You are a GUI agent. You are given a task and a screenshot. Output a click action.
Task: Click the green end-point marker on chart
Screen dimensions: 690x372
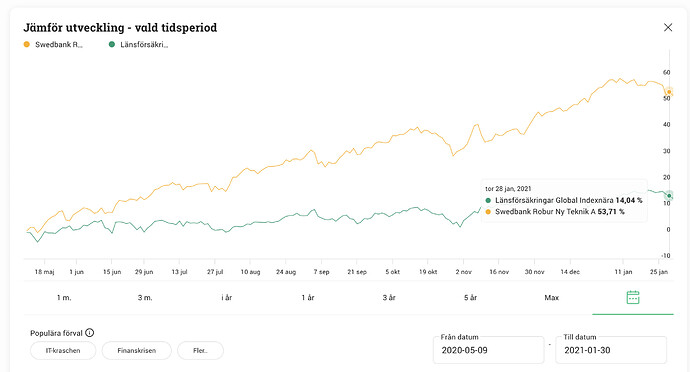(669, 195)
